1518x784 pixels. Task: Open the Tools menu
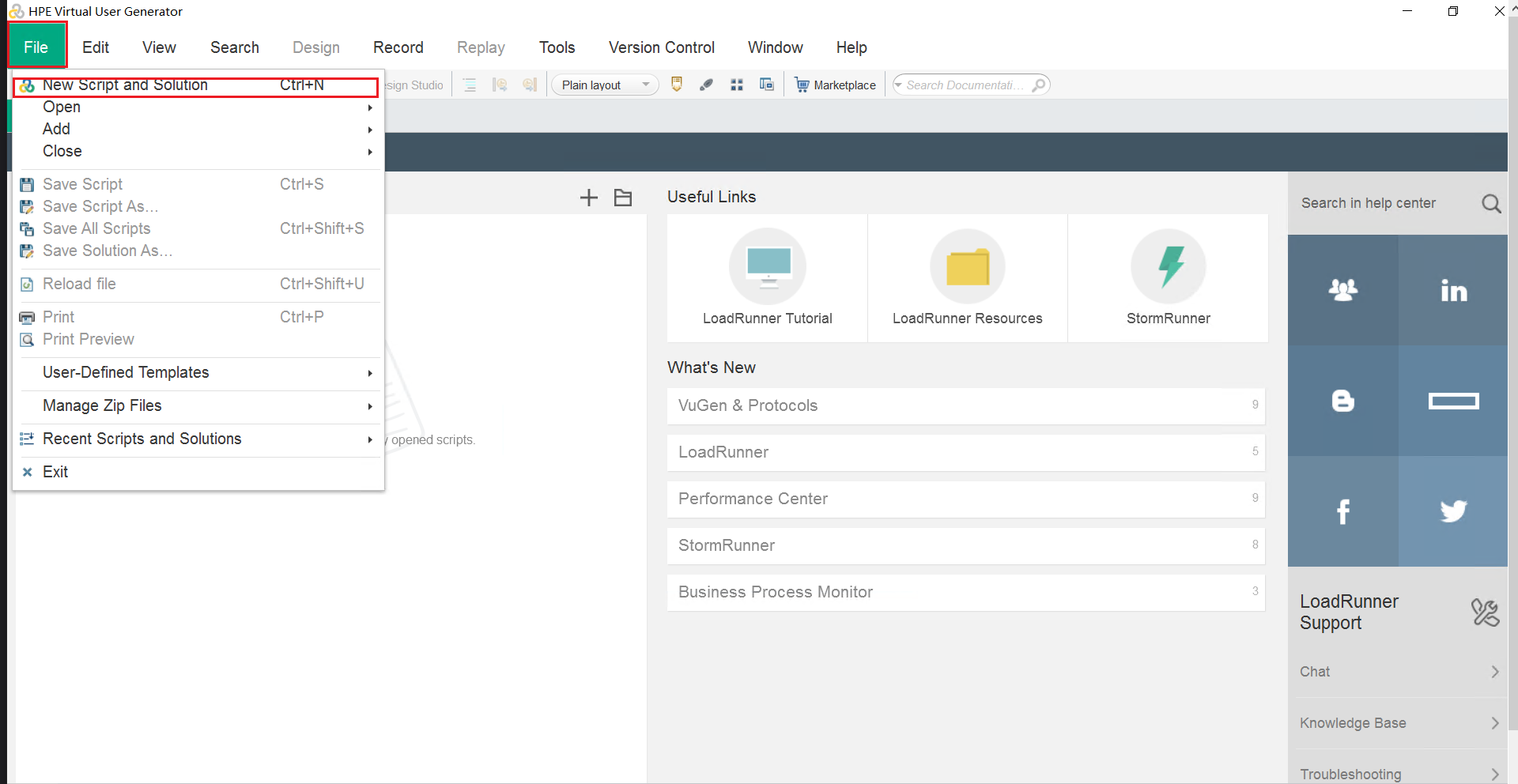point(557,47)
